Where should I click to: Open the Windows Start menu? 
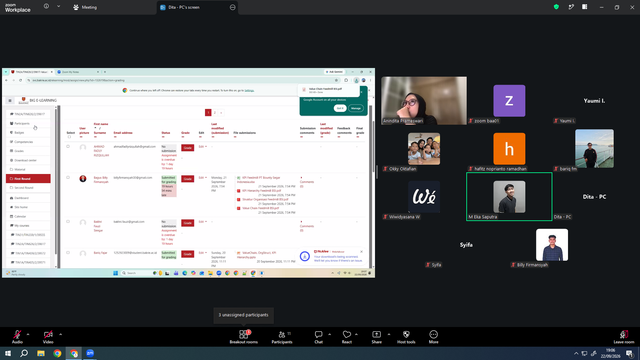[8, 353]
